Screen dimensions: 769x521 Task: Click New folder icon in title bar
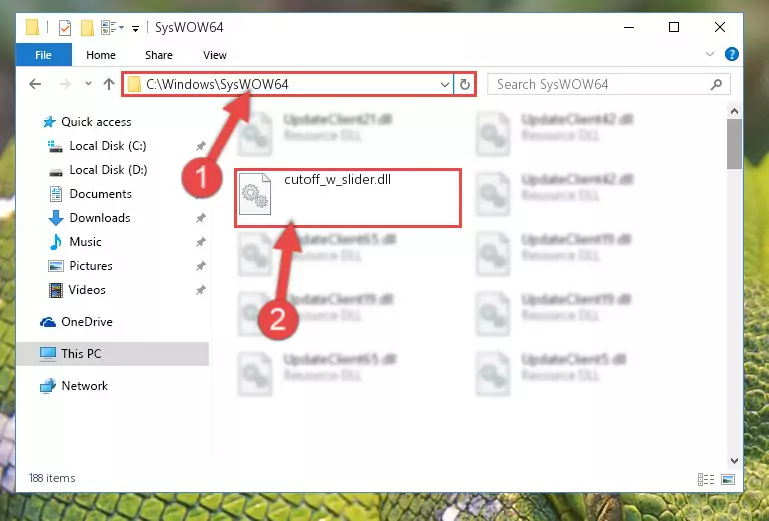tap(87, 27)
